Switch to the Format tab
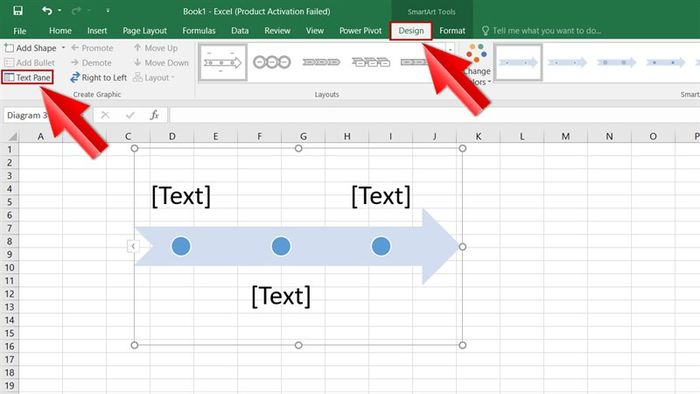700x394 pixels. [x=452, y=31]
